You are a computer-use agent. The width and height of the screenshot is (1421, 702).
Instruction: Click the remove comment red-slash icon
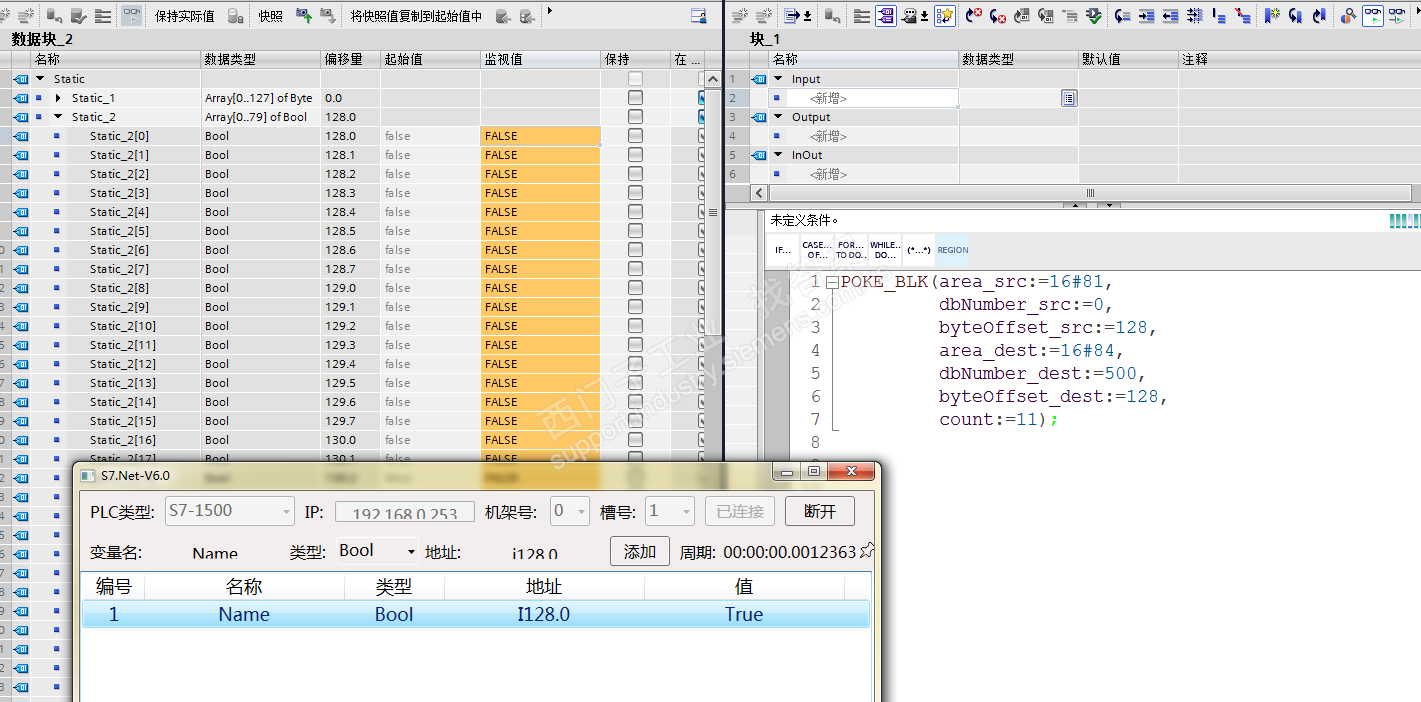[x=1243, y=15]
